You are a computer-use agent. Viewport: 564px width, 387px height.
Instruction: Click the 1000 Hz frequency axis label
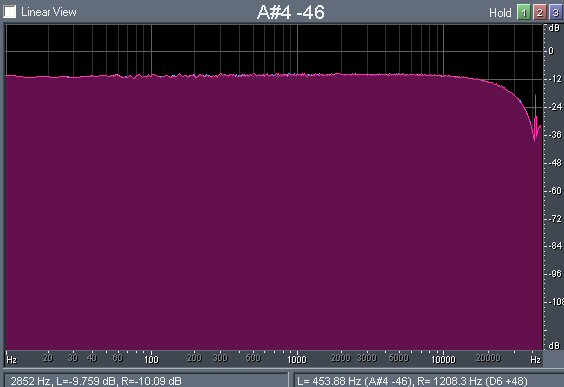click(x=297, y=359)
